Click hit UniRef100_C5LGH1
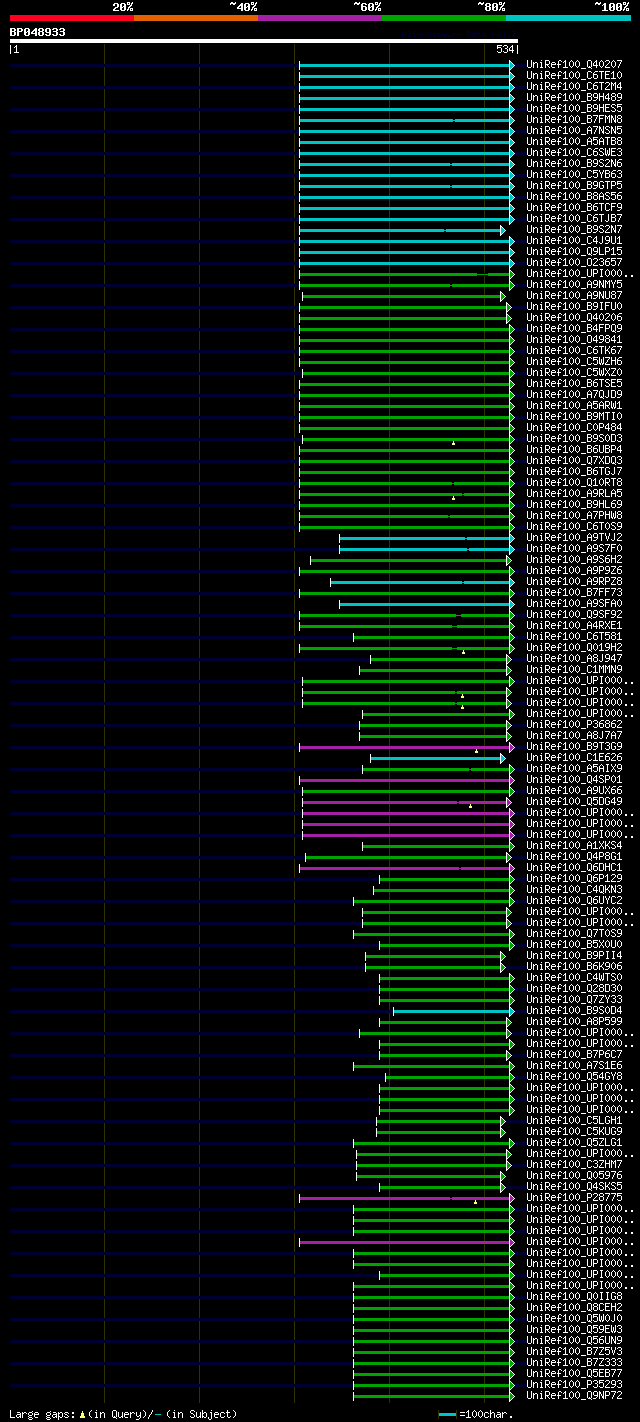The height and width of the screenshot is (1422, 640). click(574, 1120)
